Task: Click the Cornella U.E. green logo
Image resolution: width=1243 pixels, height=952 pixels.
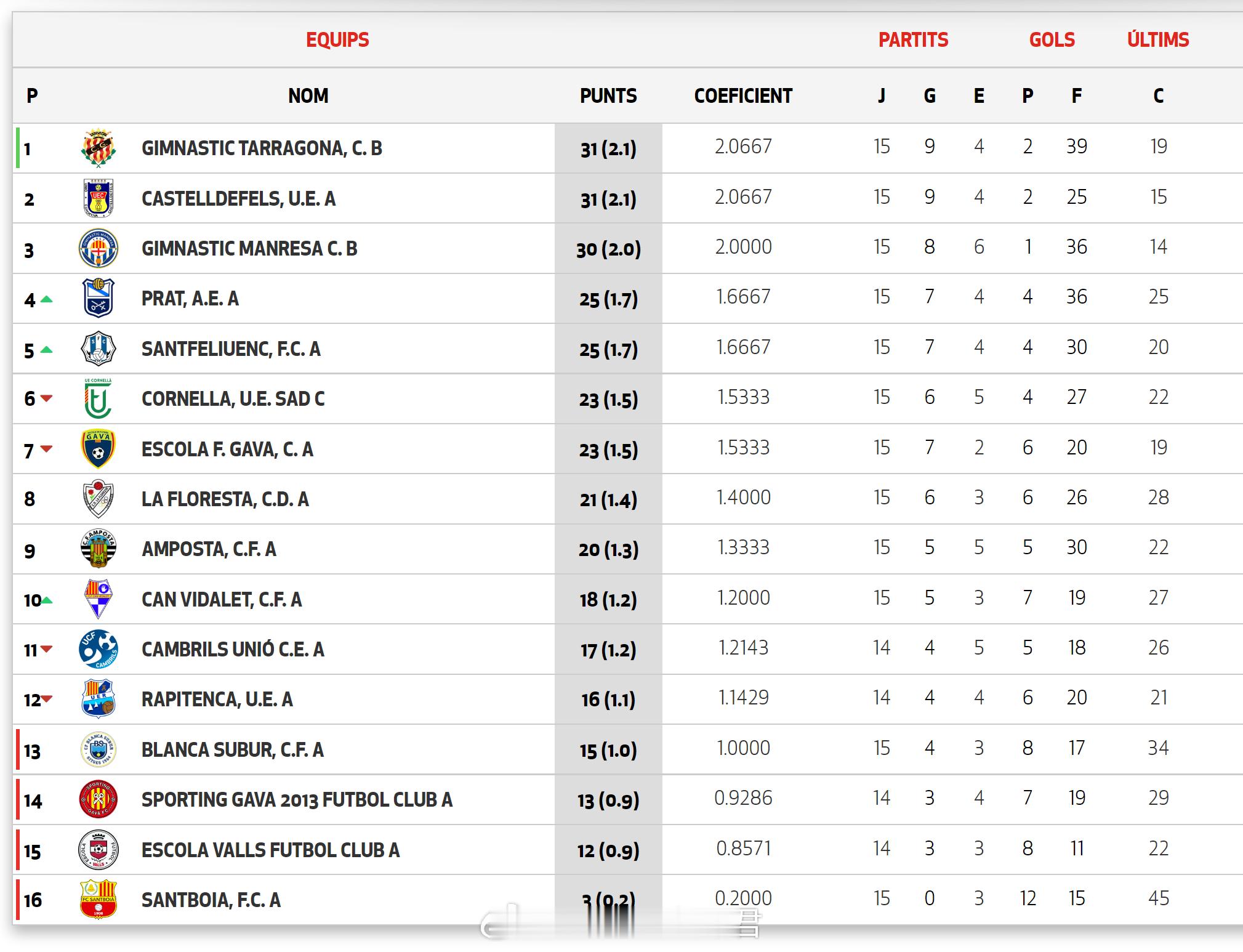Action: click(x=99, y=398)
